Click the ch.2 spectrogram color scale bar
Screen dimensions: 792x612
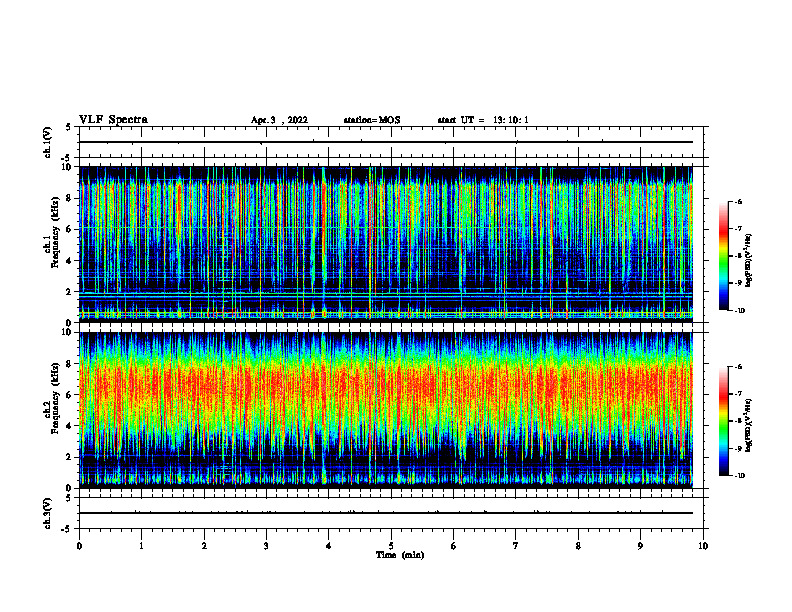click(x=724, y=421)
